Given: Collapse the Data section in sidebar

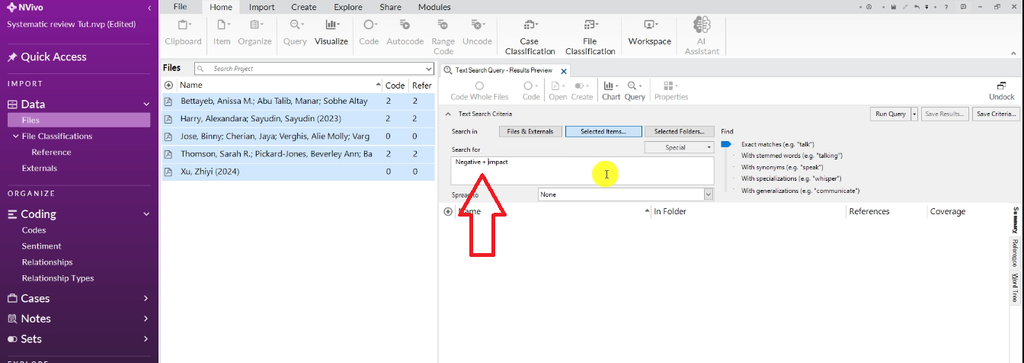Looking at the screenshot, I should pyautogui.click(x=146, y=104).
